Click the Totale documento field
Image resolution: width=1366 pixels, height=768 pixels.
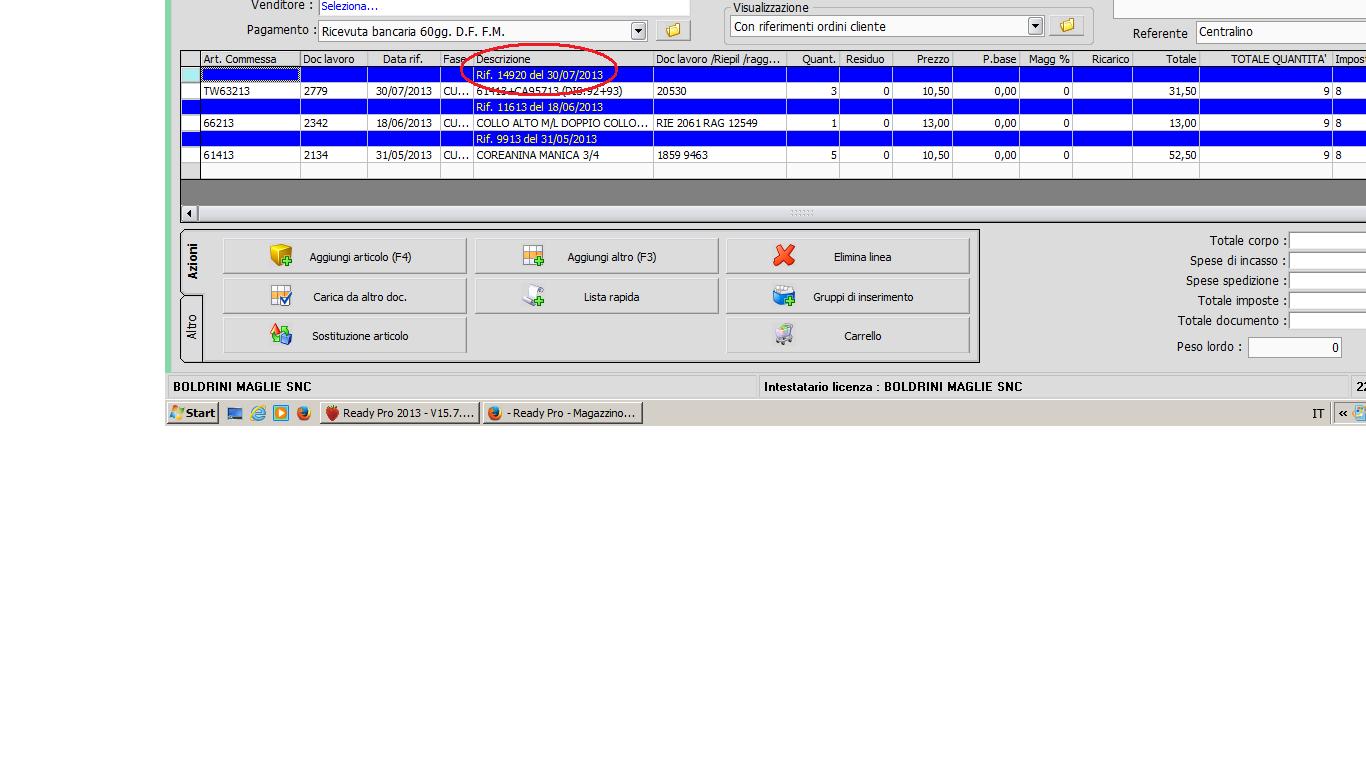[1327, 321]
